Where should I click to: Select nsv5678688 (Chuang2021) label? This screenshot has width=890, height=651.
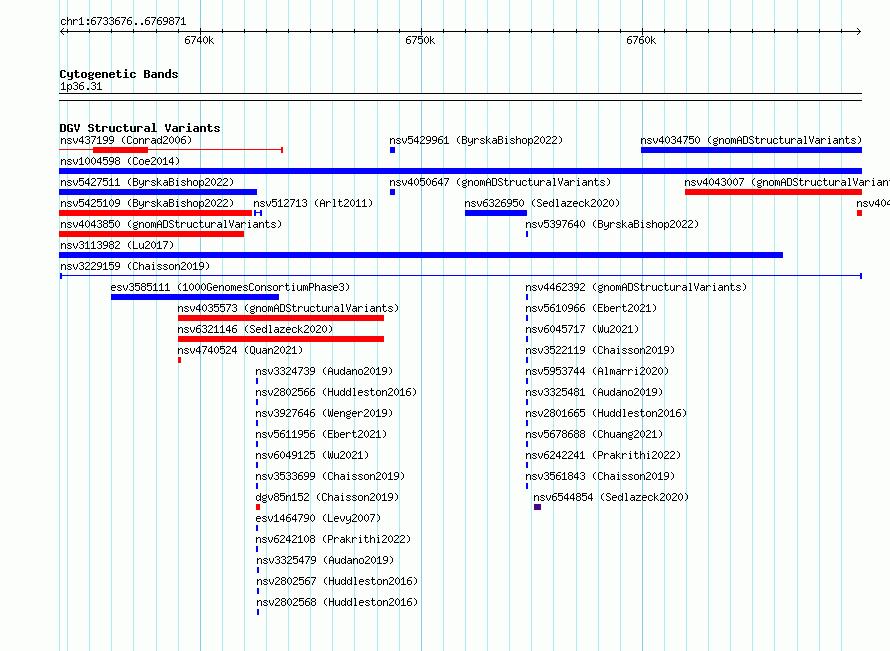pos(594,434)
